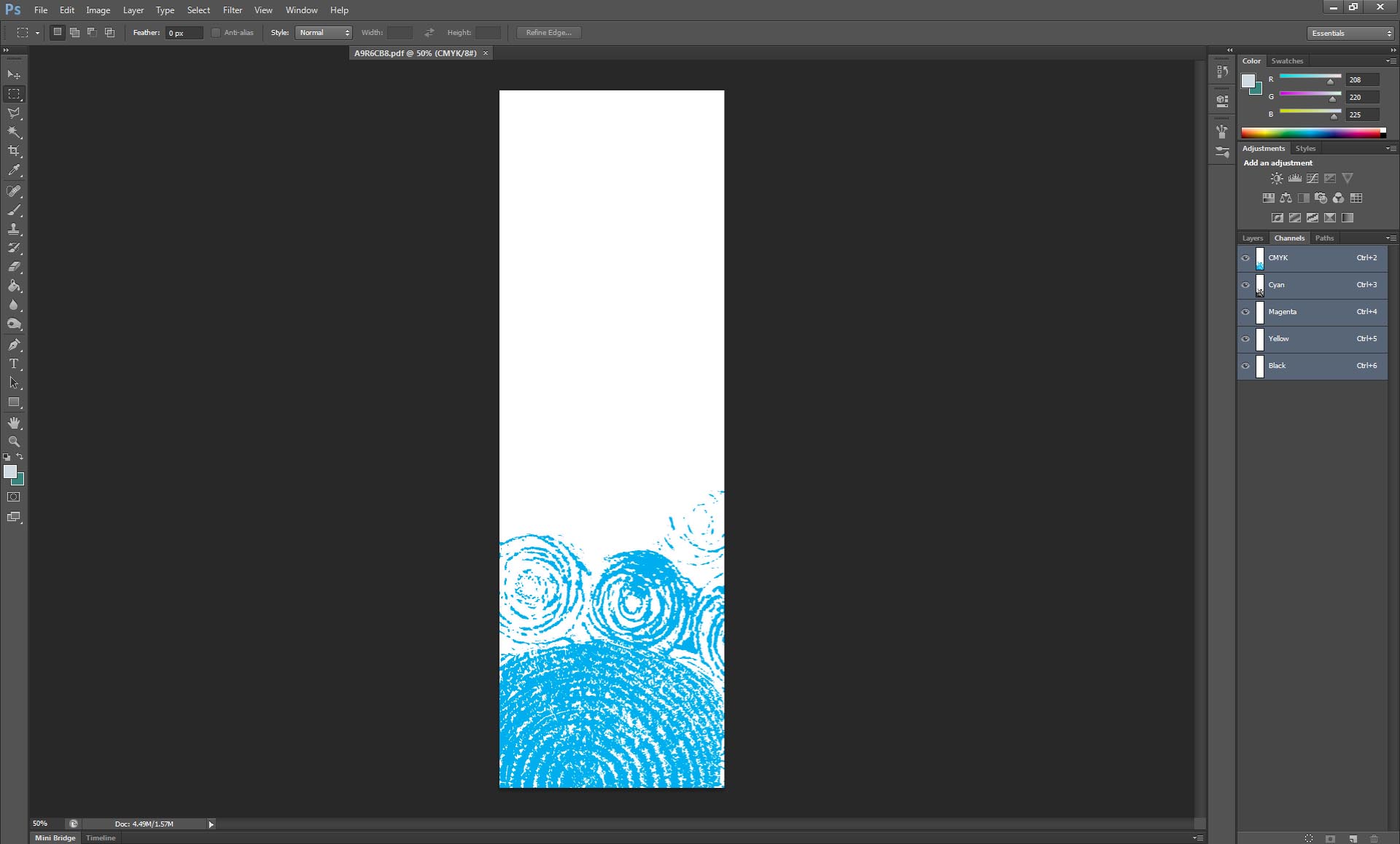1400x844 pixels.
Task: Open the Essentials workspace dropdown
Action: (1350, 34)
